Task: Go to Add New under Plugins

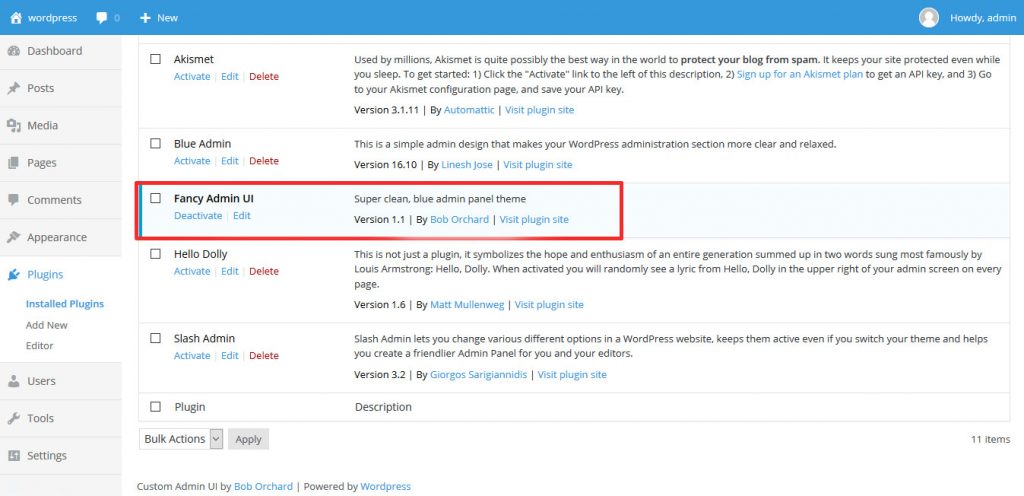Action: [47, 325]
